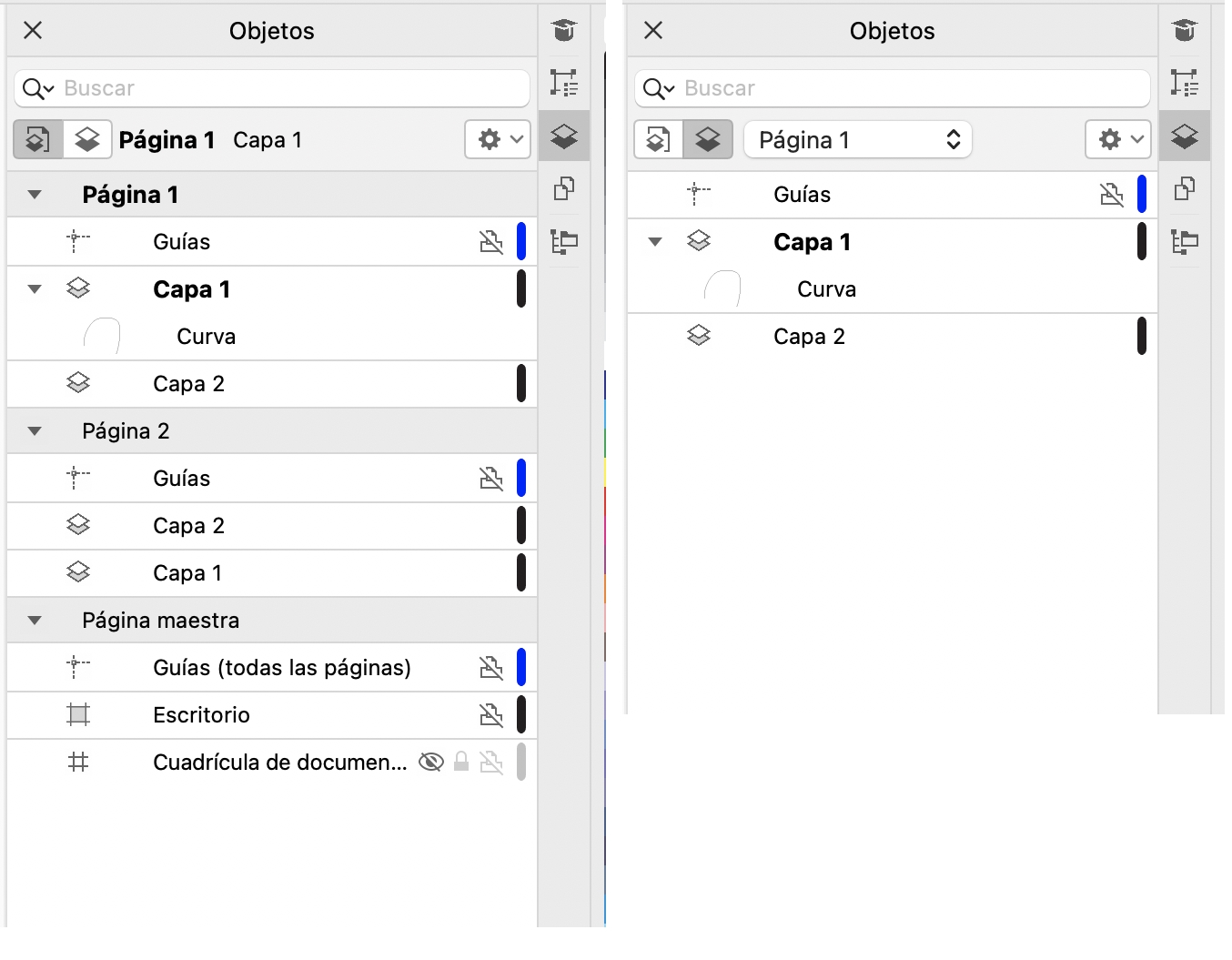Toggle the visibility eye on Cuadrícula de documento

pos(430,762)
